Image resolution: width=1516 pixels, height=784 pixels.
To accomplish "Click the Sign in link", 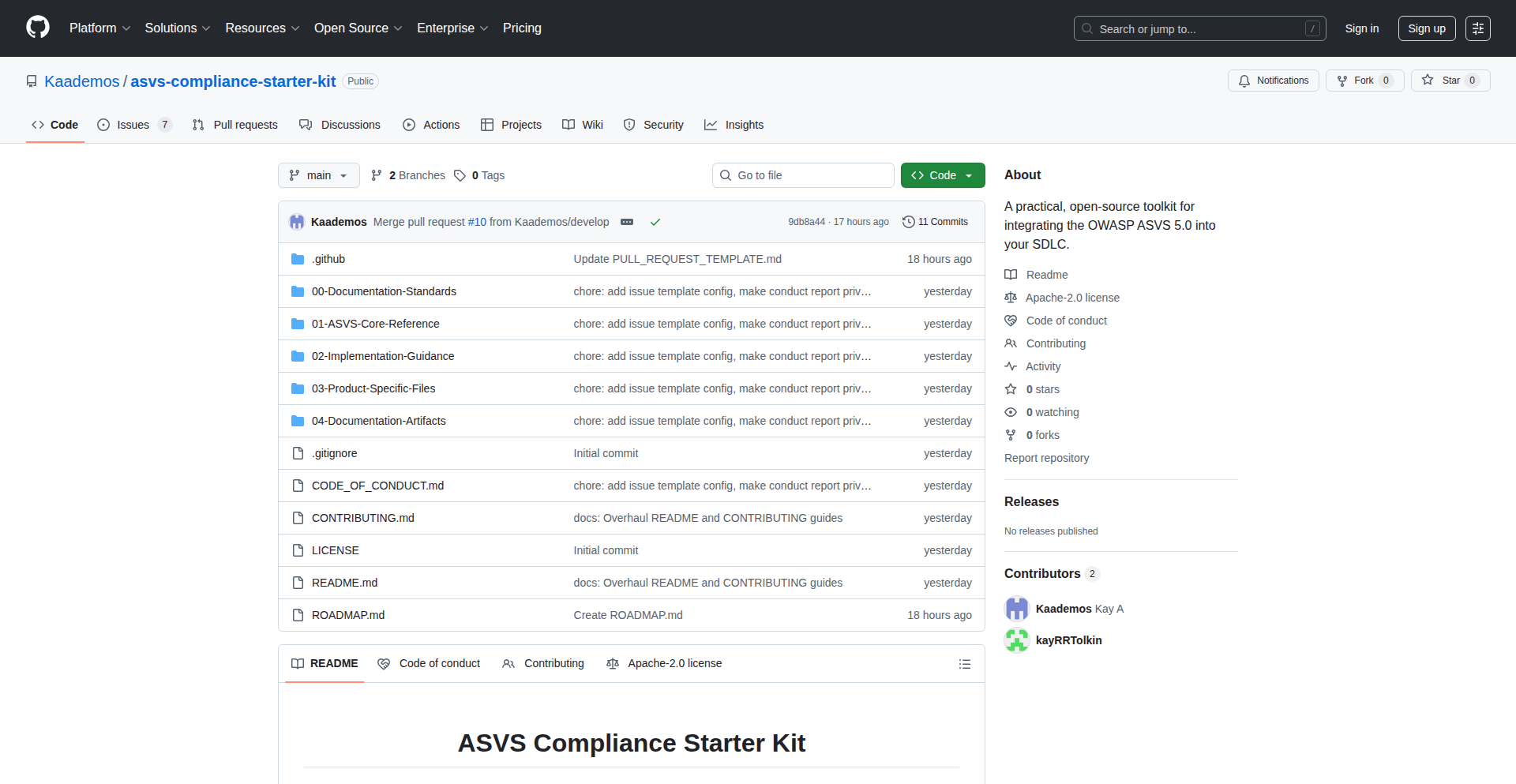I will 1362,28.
